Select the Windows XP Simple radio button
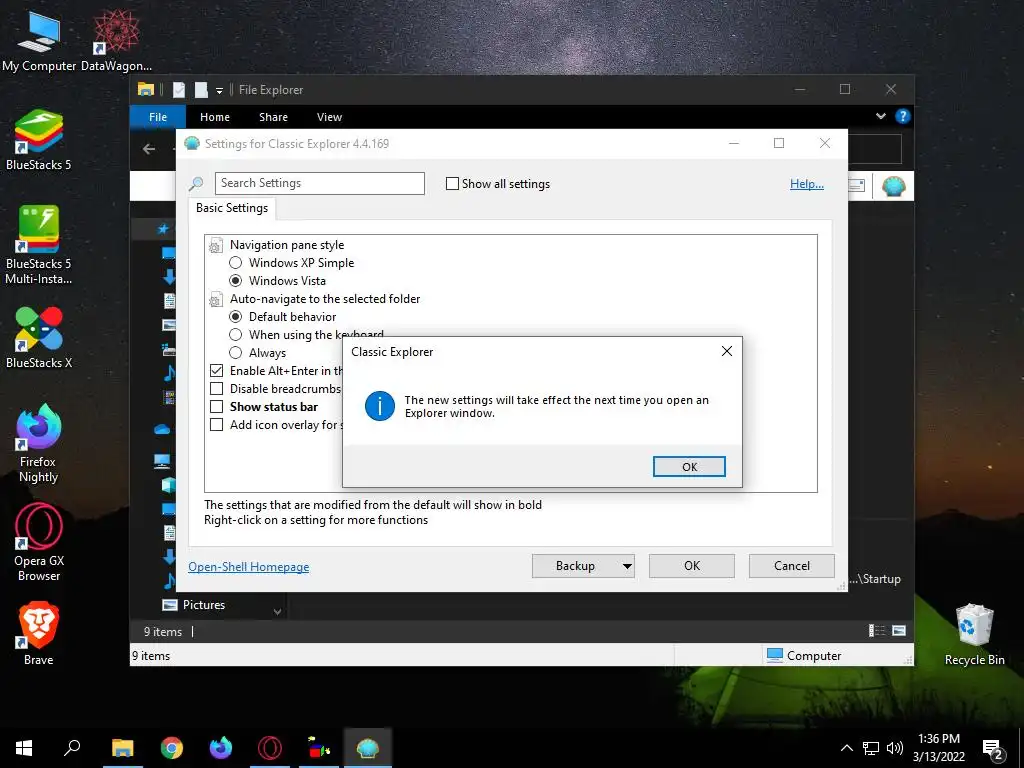 point(236,263)
